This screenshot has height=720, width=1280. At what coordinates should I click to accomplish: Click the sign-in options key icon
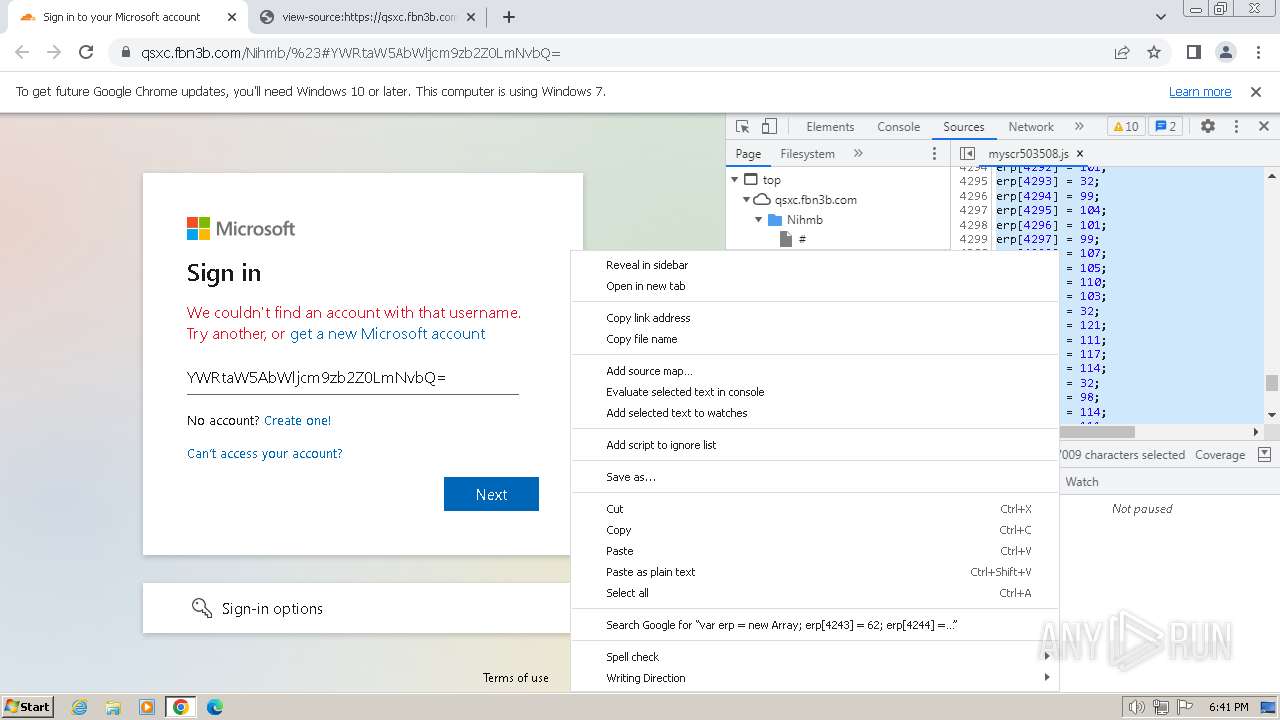[x=202, y=608]
